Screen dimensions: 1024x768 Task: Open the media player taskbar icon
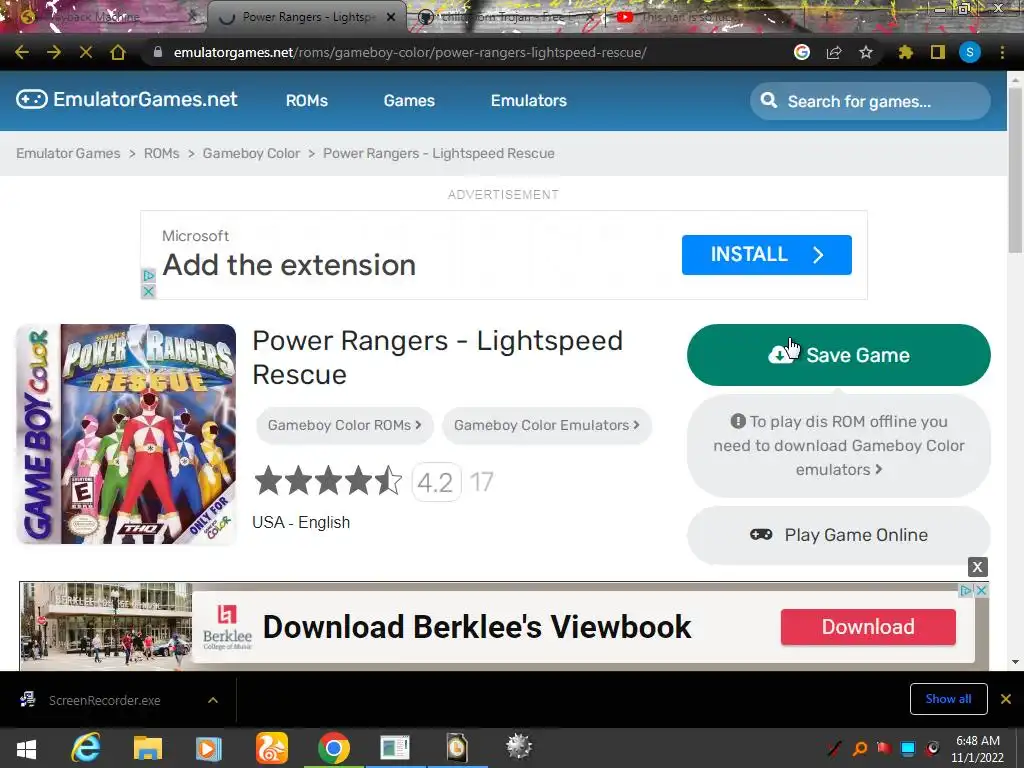[x=209, y=748]
